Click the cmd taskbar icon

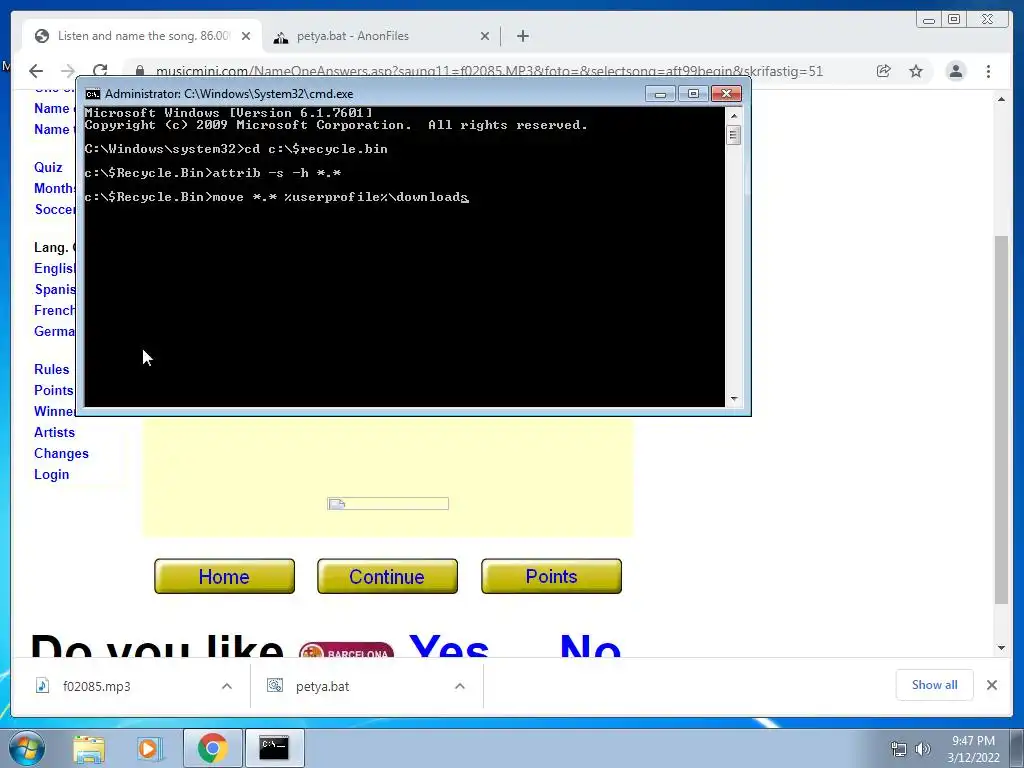click(x=274, y=748)
